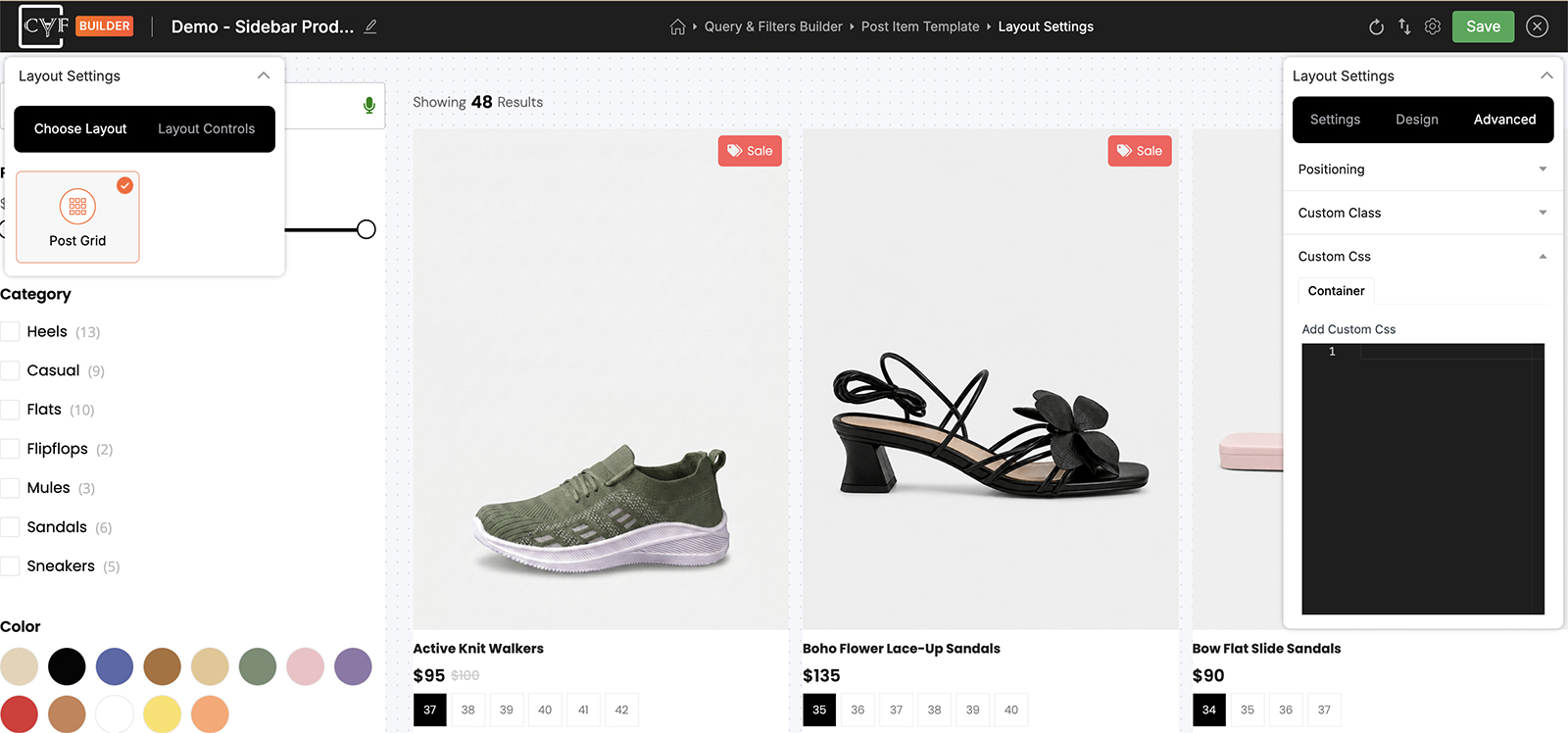Select the Post Grid layout icon
The image size is (1568, 733).
click(77, 217)
